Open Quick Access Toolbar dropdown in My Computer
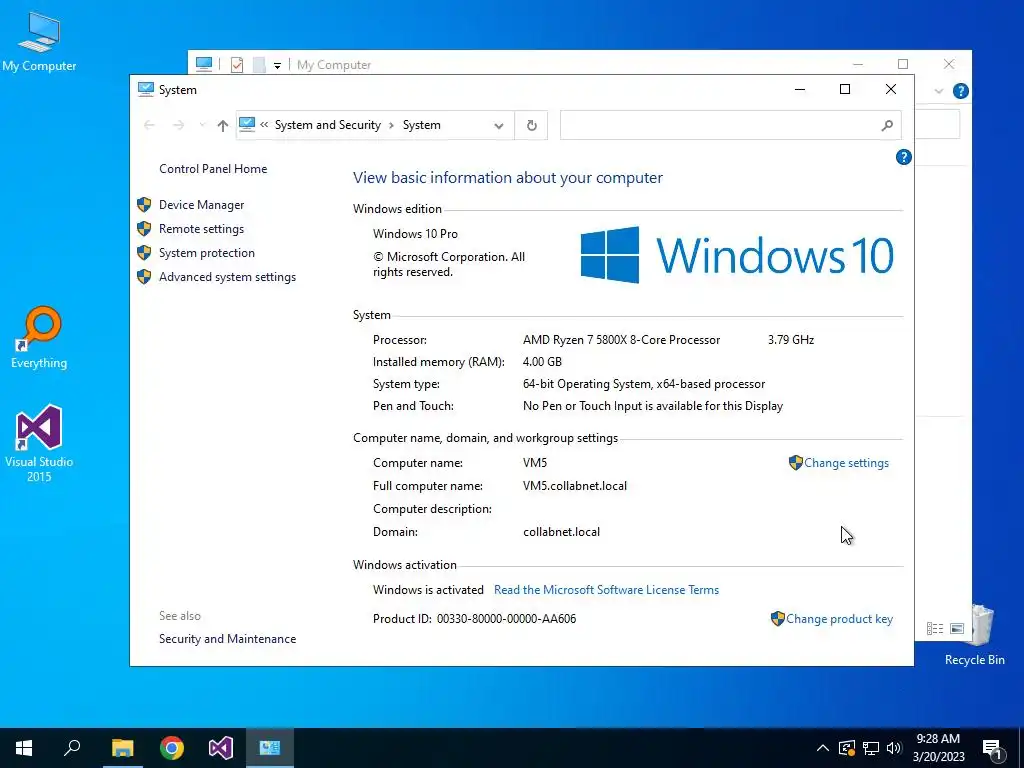This screenshot has height=768, width=1024. (x=278, y=65)
